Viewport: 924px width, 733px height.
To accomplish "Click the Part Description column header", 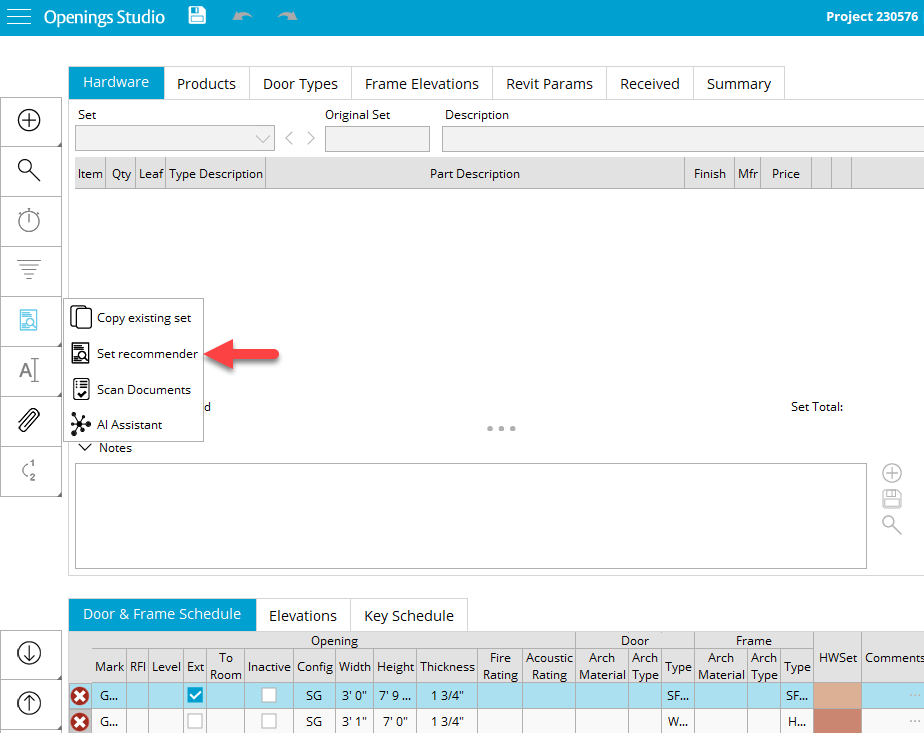I will (x=475, y=174).
